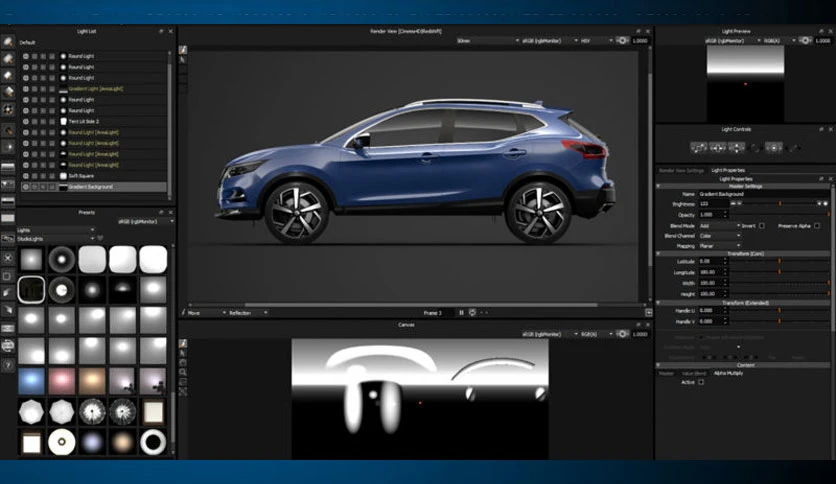Select the Gradient Background light row
836x484 pixels.
click(93, 187)
